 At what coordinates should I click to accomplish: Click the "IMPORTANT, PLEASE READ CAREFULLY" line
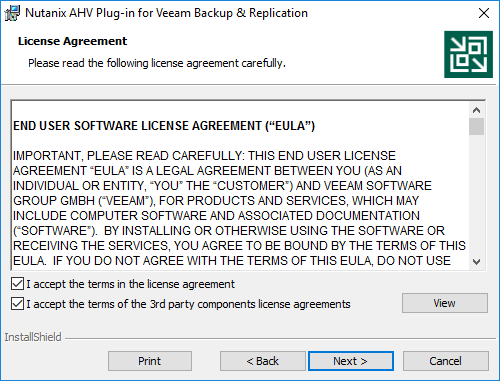[x=204, y=156]
